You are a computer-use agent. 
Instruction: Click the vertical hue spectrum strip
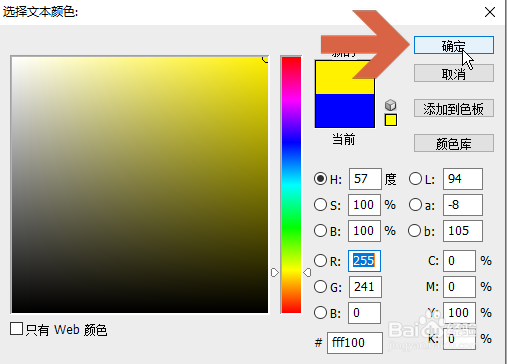[291, 185]
